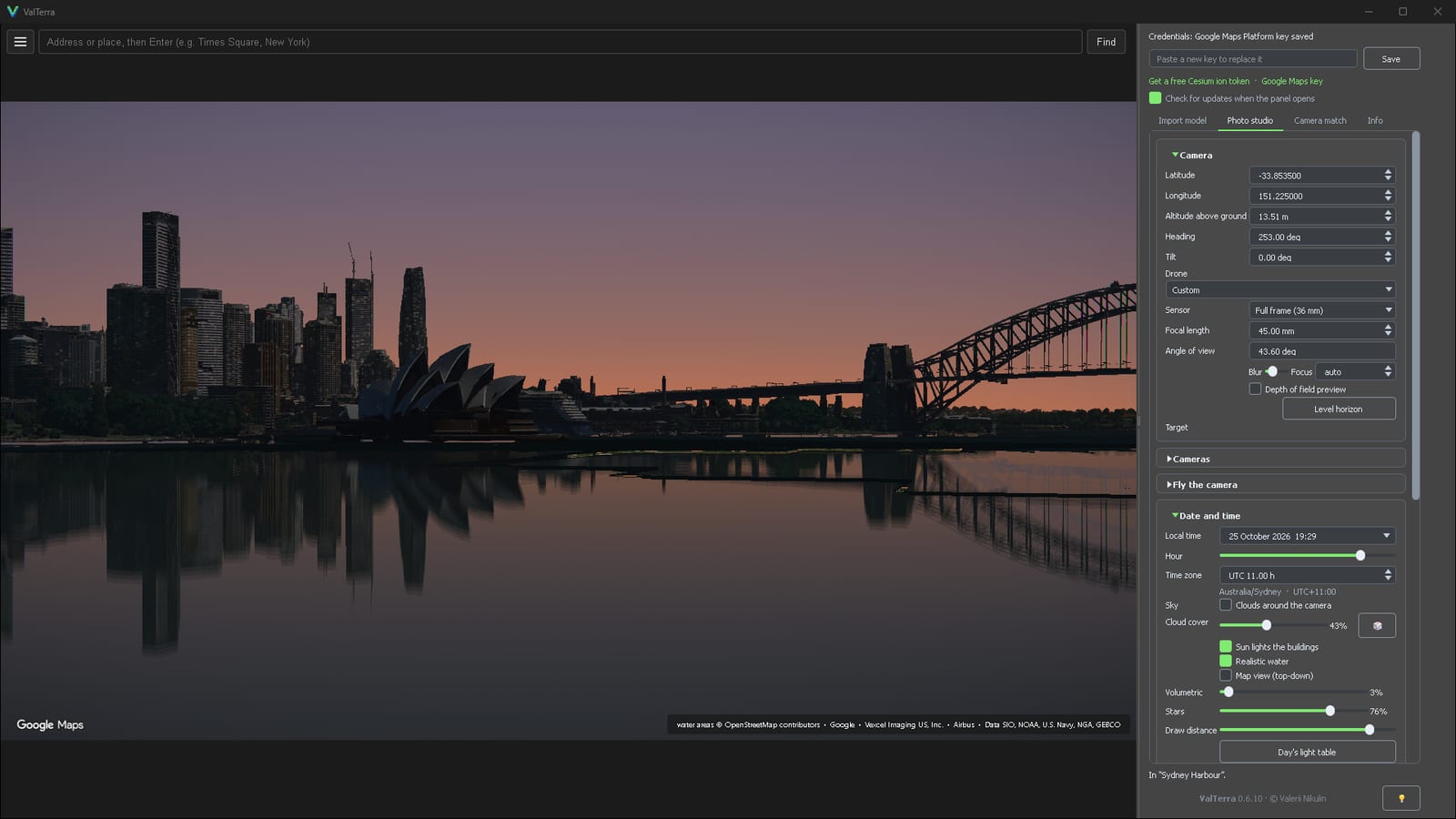Image resolution: width=1456 pixels, height=819 pixels.
Task: Open the Camera match tab
Action: tap(1319, 120)
